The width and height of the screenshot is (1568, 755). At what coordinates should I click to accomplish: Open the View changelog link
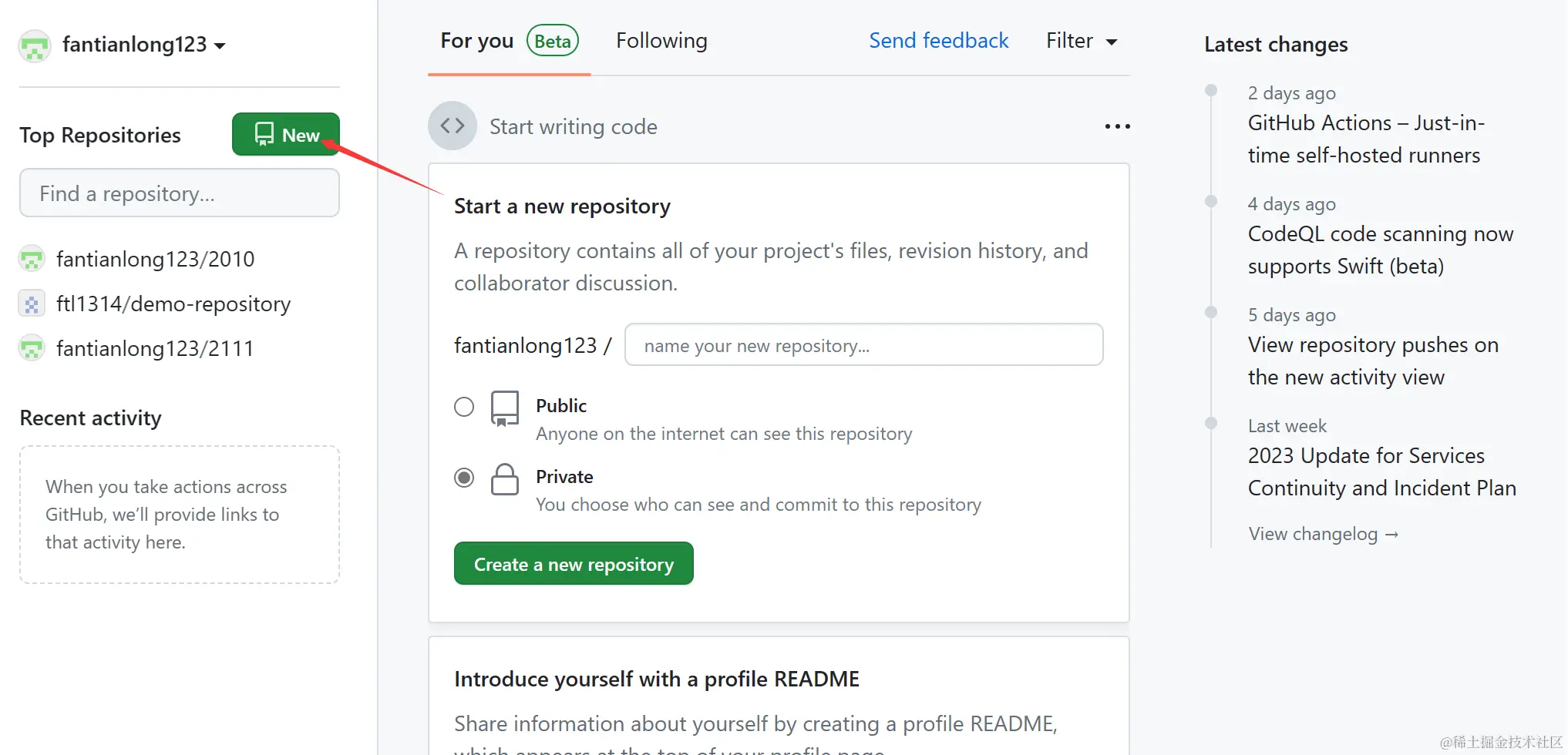1322,534
